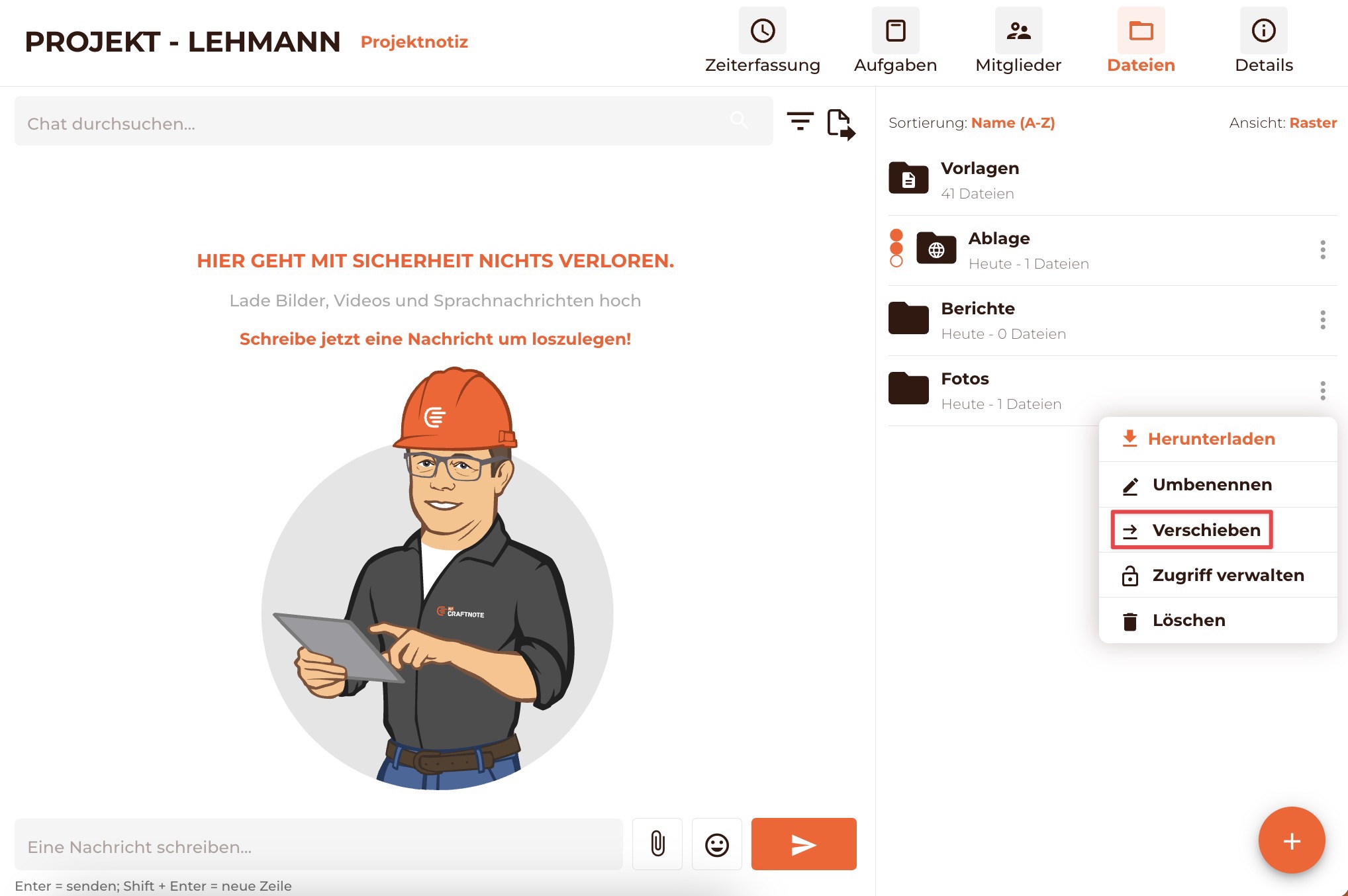The height and width of the screenshot is (896, 1348).
Task: Open the Vorlagen folder
Action: (x=980, y=179)
